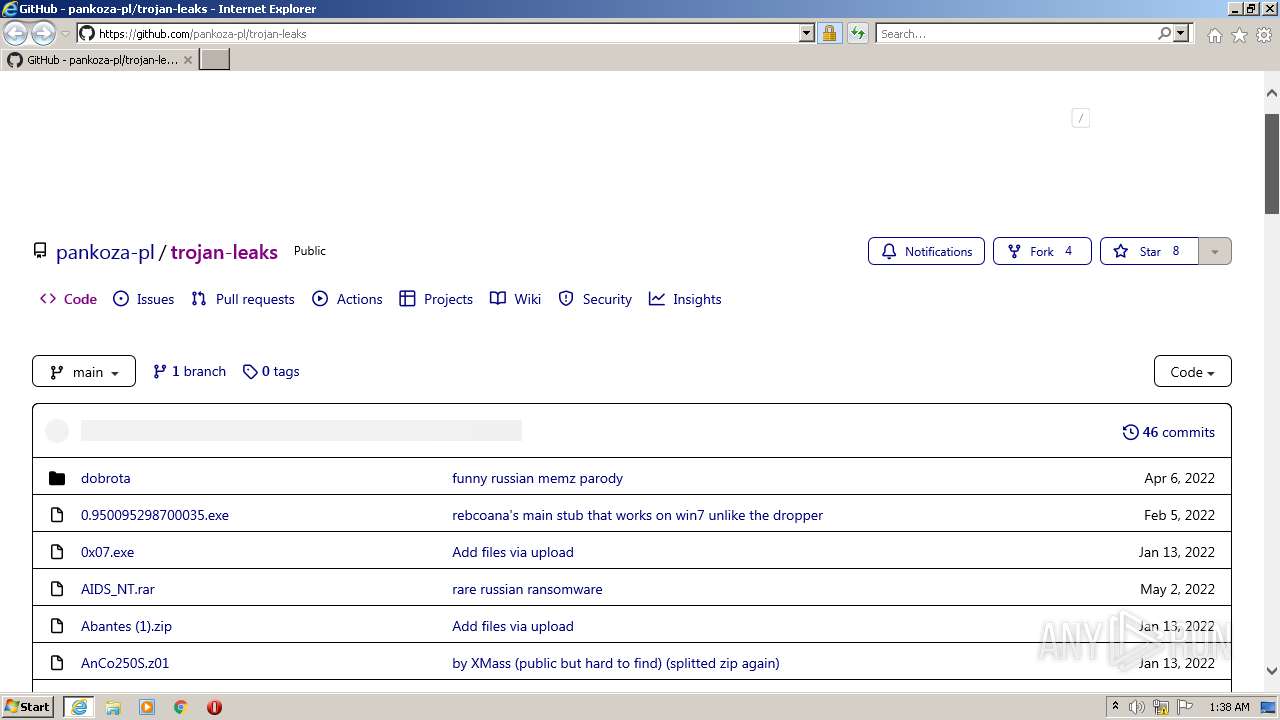1280x720 pixels.
Task: View the 1 branch link
Action: [x=189, y=371]
